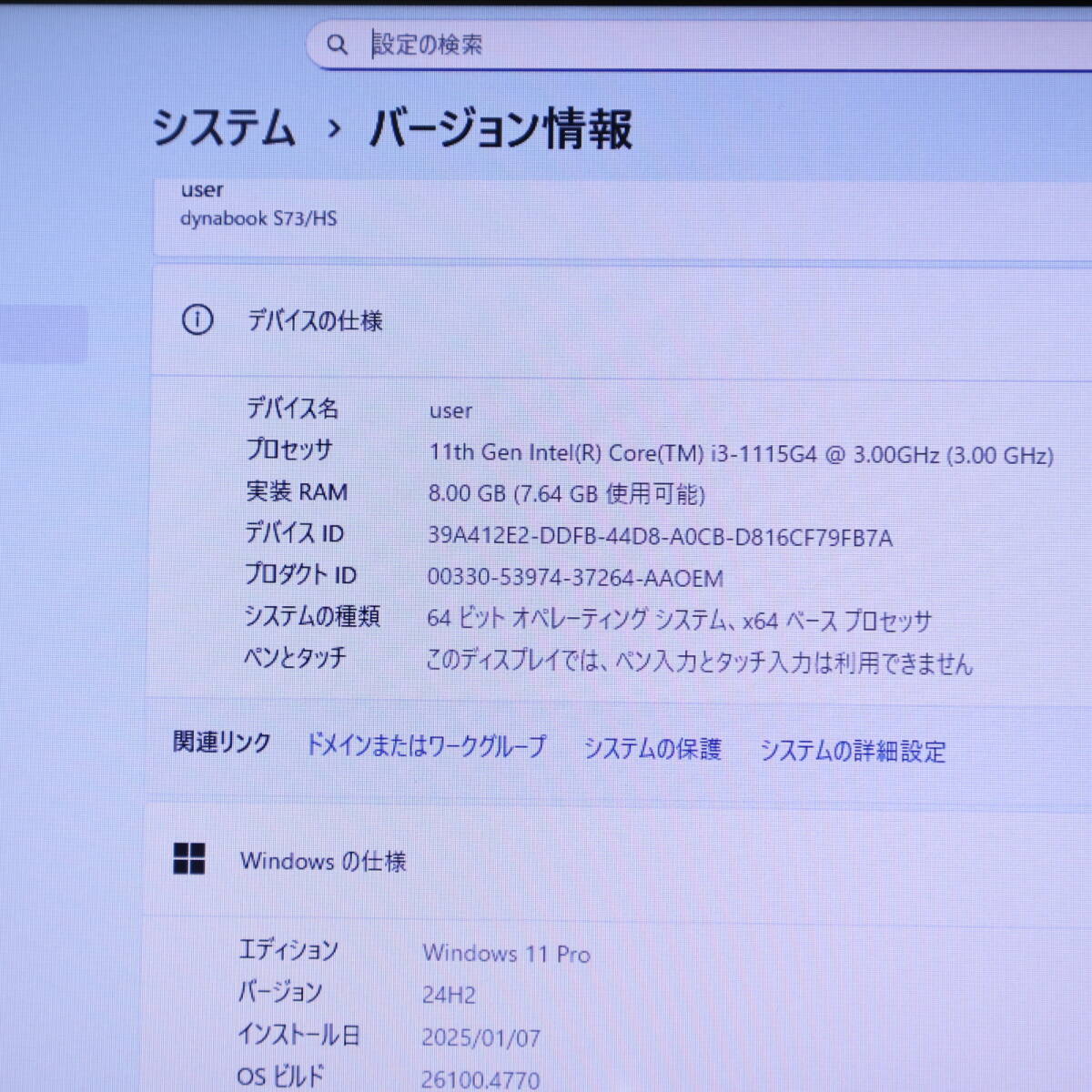Go back to システム breadcrumb
This screenshot has width=1092, height=1092.
(224, 126)
